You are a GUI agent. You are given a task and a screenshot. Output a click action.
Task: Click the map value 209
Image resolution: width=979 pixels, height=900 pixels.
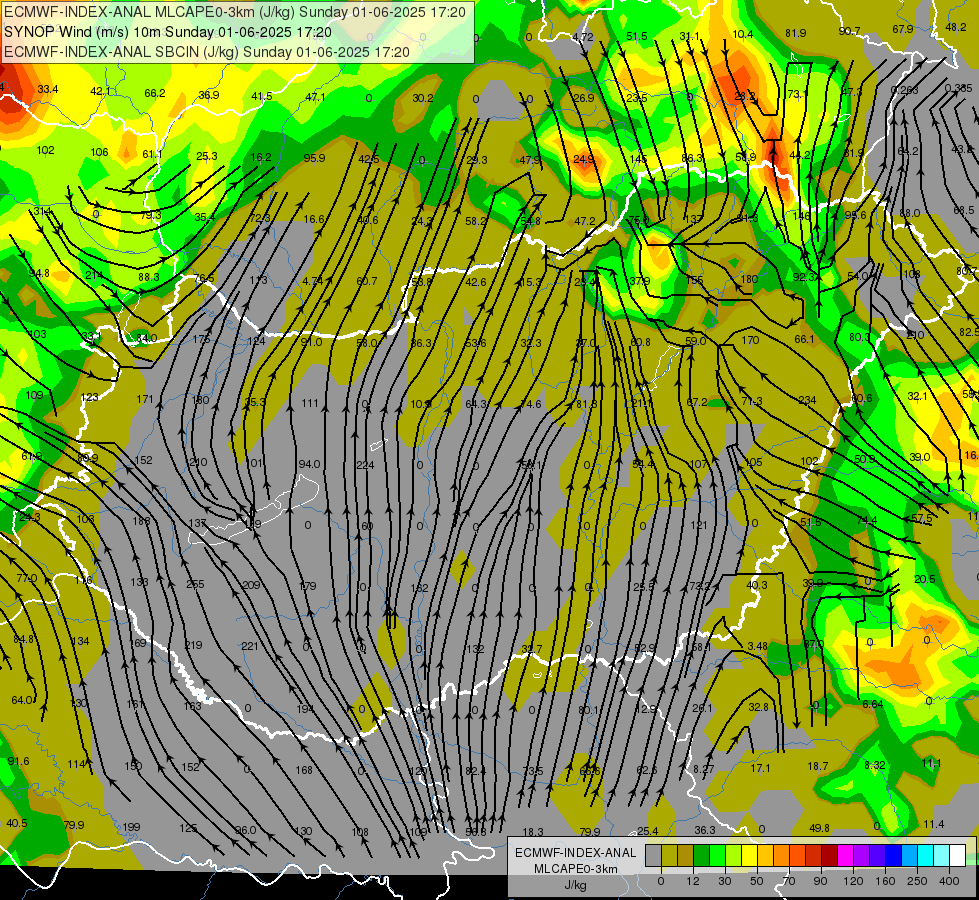(x=251, y=585)
